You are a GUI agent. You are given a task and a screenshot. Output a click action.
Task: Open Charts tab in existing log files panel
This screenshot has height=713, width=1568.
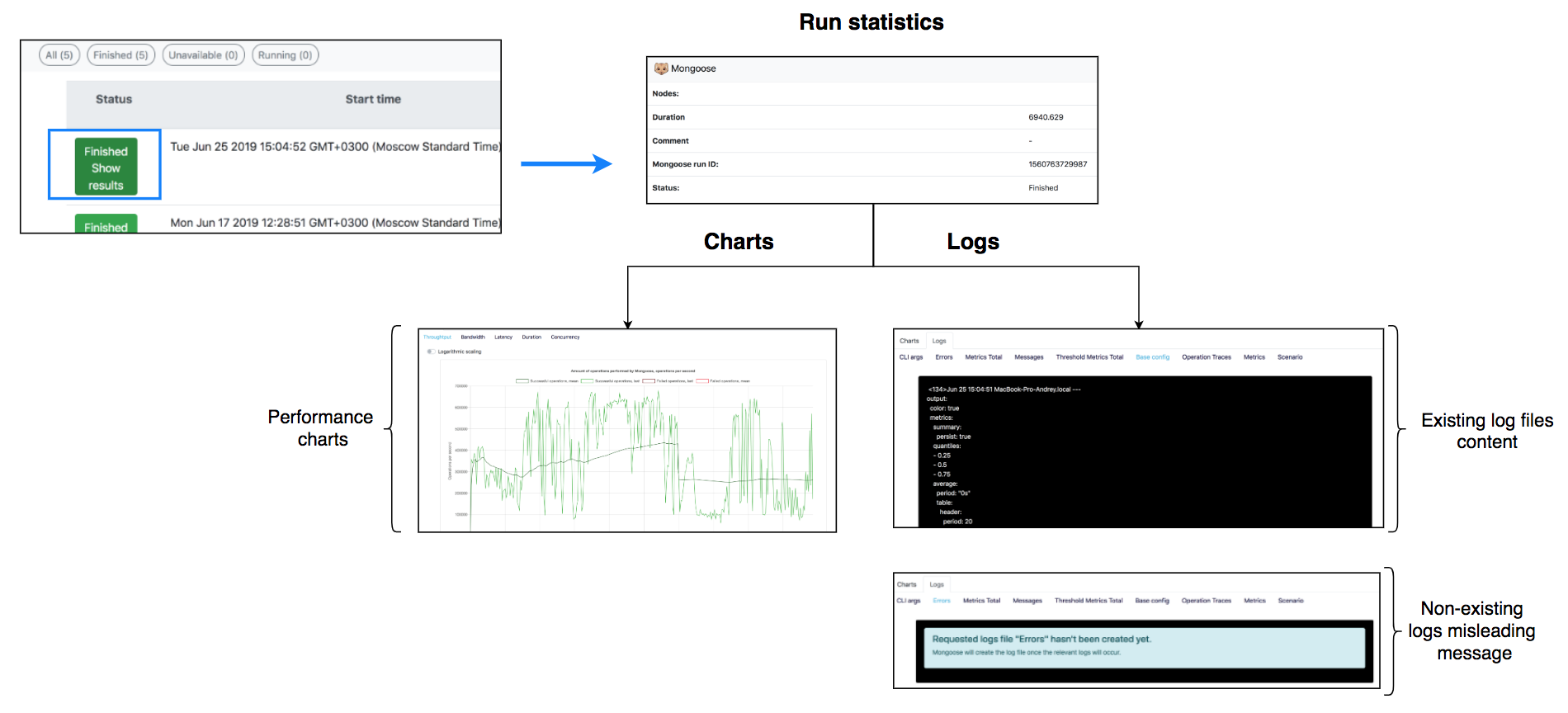tap(909, 341)
